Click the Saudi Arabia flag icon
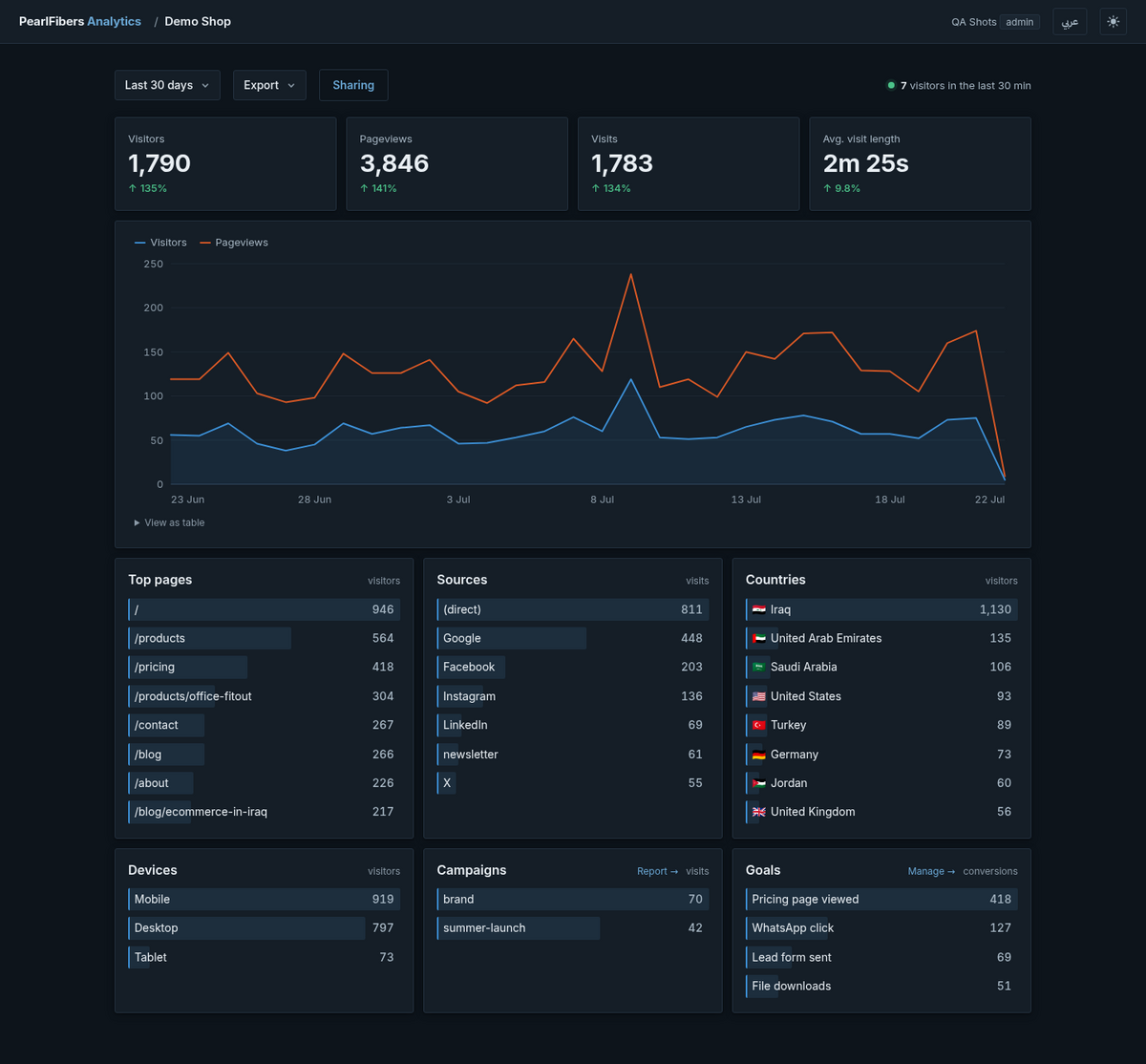Viewport: 1146px width, 1064px height. pyautogui.click(x=759, y=667)
